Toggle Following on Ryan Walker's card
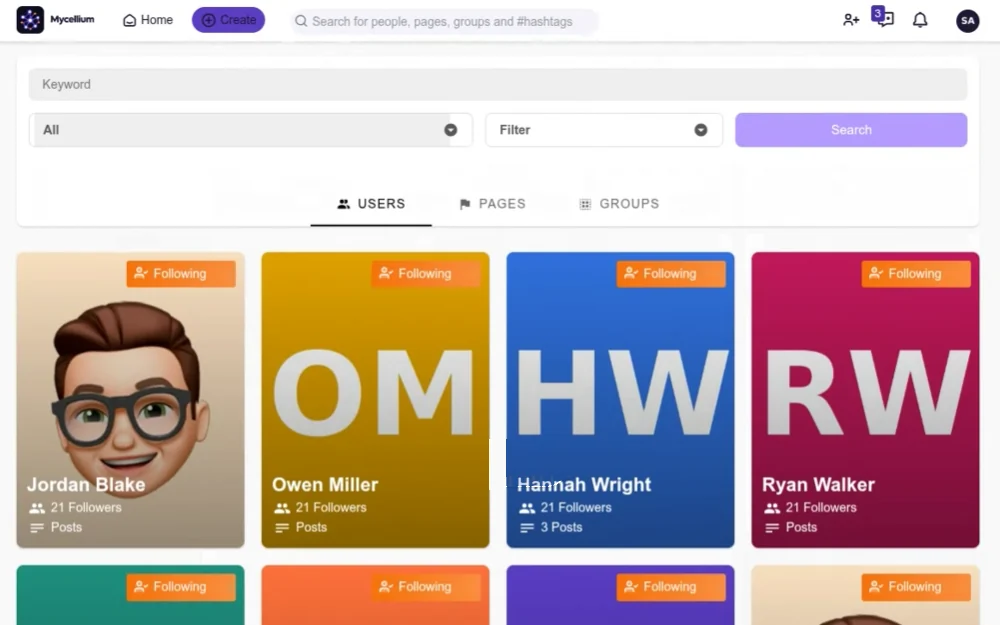The height and width of the screenshot is (625, 1000). pos(916,274)
